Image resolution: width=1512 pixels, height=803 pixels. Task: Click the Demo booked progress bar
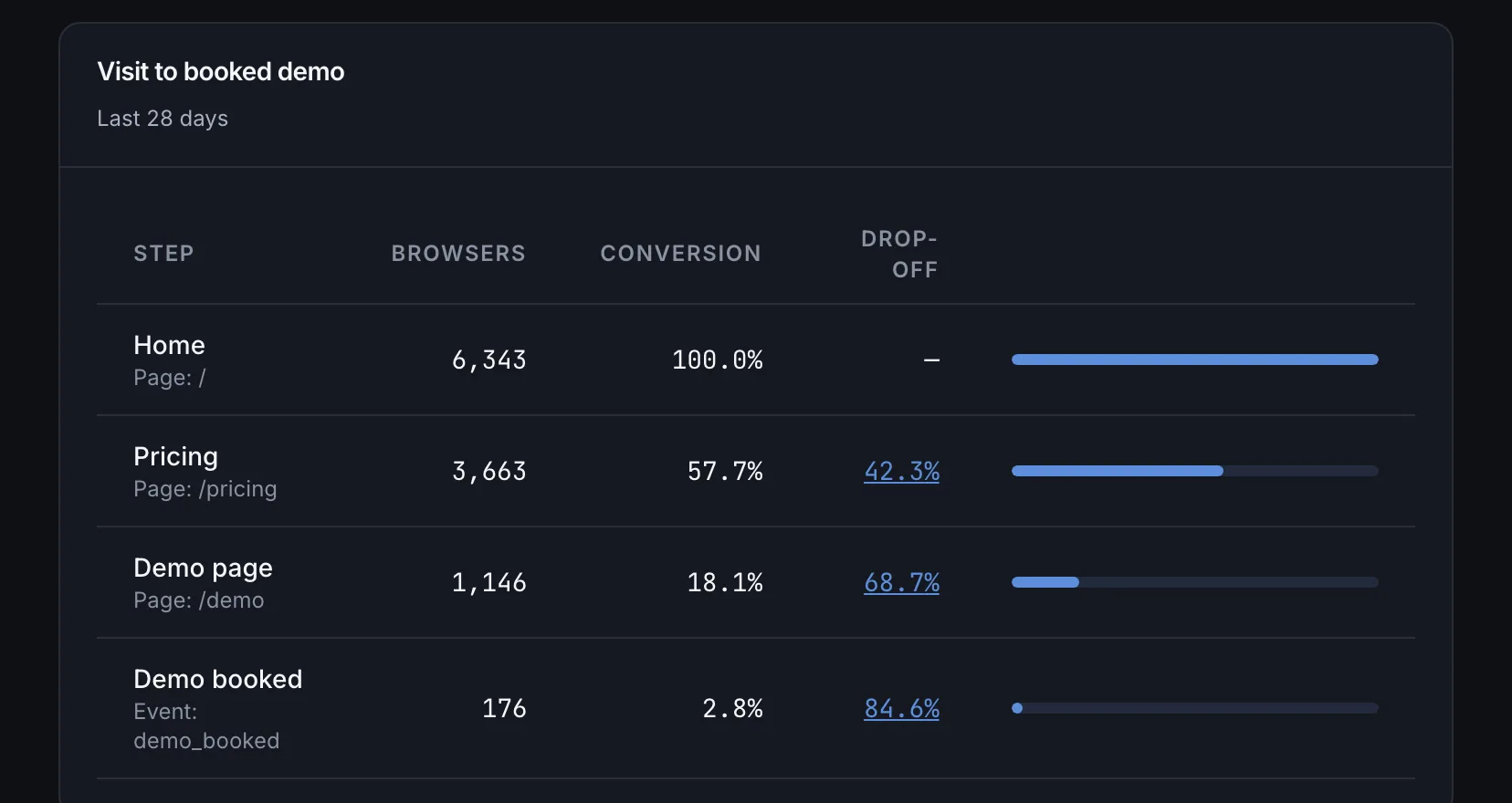[x=1195, y=708]
